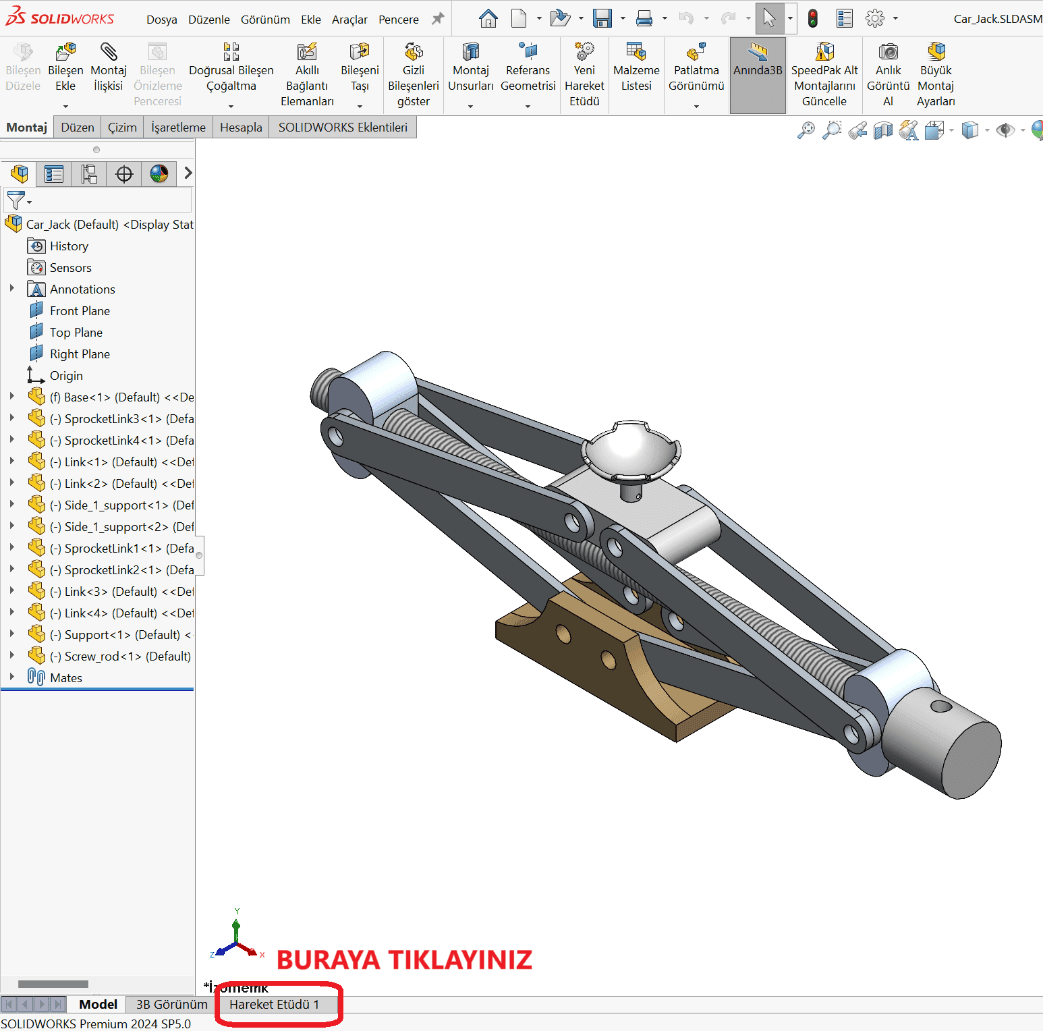Click the Front Plane item
Image resolution: width=1043 pixels, height=1031 pixels.
80,311
